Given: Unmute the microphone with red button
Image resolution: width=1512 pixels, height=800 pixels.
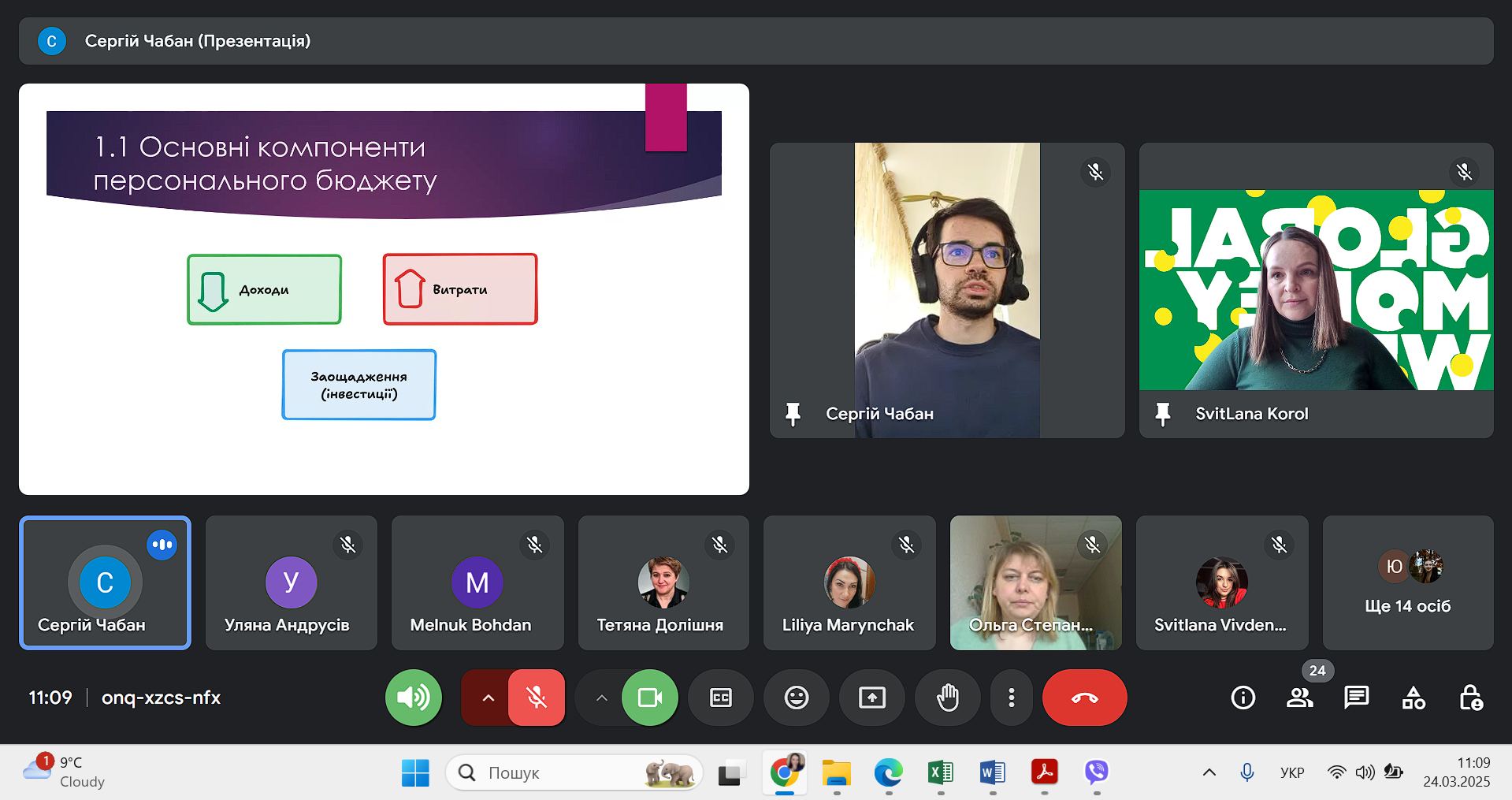Looking at the screenshot, I should coord(537,698).
